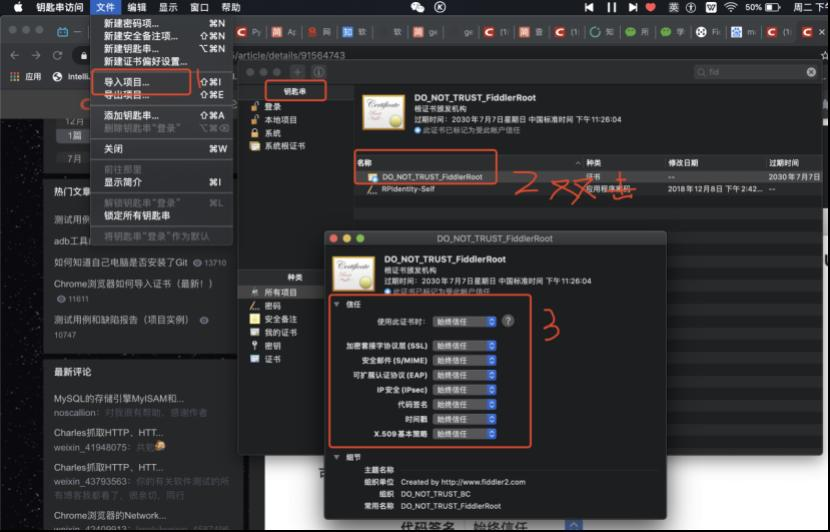Image resolution: width=830 pixels, height=532 pixels.
Task: Open the 钥匙串访问 app menu
Action: point(59,7)
